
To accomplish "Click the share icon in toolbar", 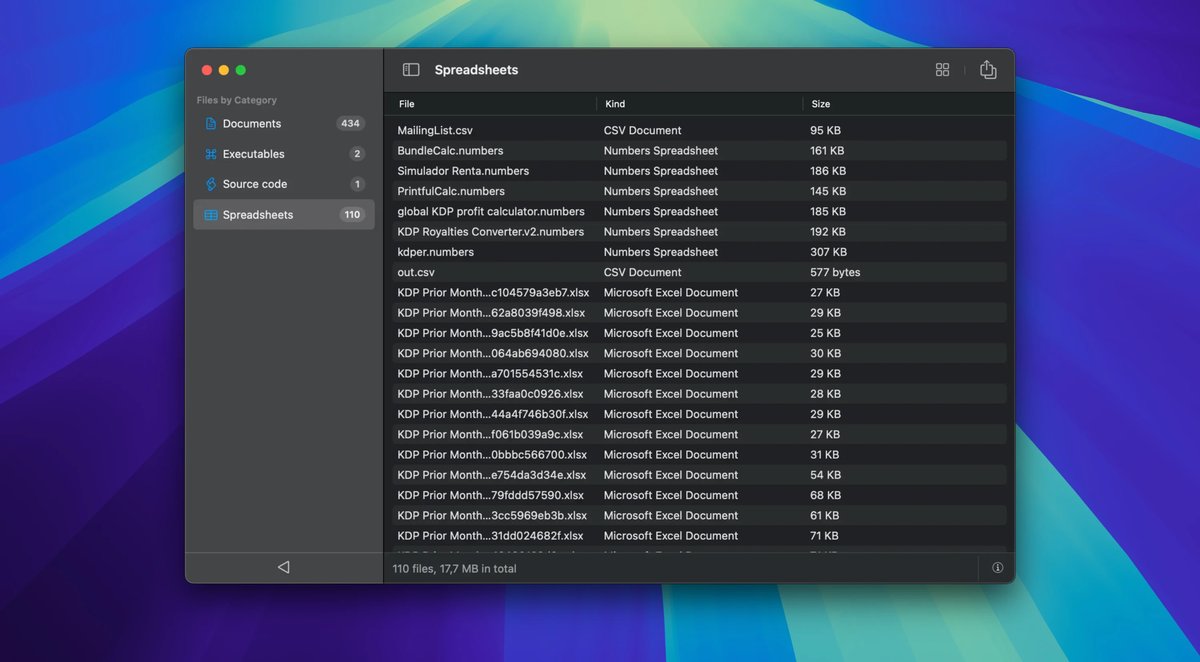I will [x=988, y=70].
